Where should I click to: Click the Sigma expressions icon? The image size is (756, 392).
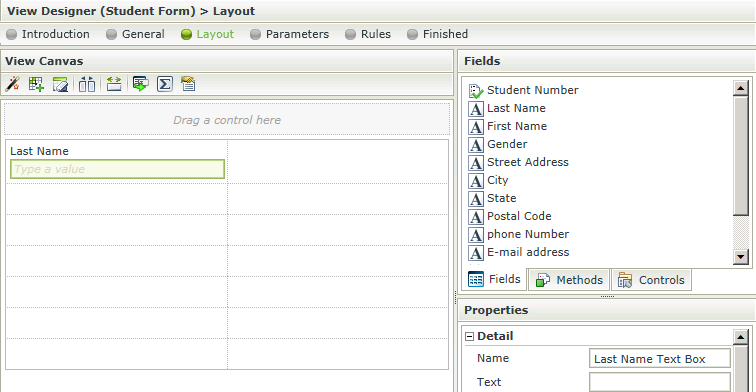[165, 84]
